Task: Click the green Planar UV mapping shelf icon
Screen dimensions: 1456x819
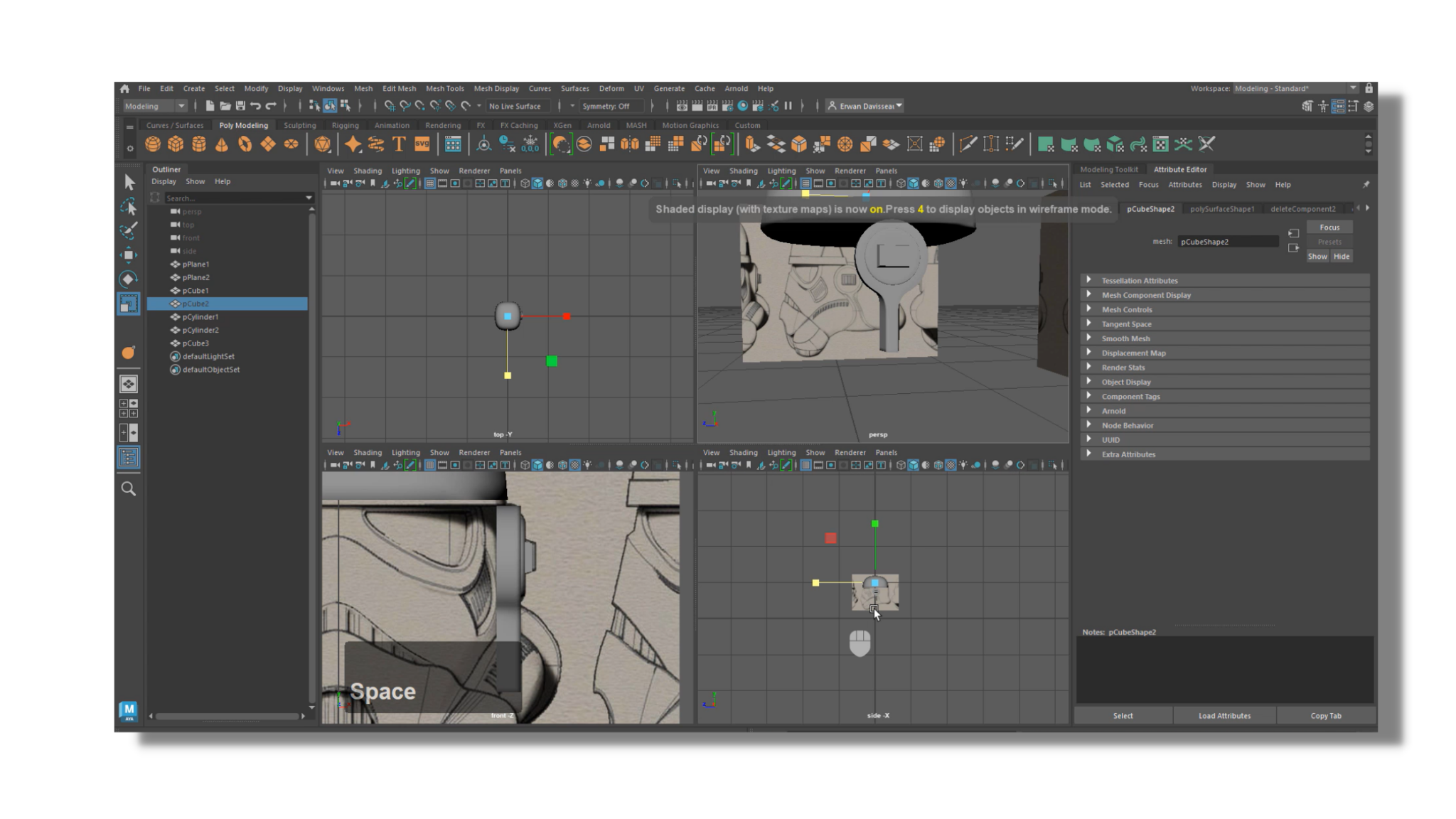Action: click(x=1045, y=144)
